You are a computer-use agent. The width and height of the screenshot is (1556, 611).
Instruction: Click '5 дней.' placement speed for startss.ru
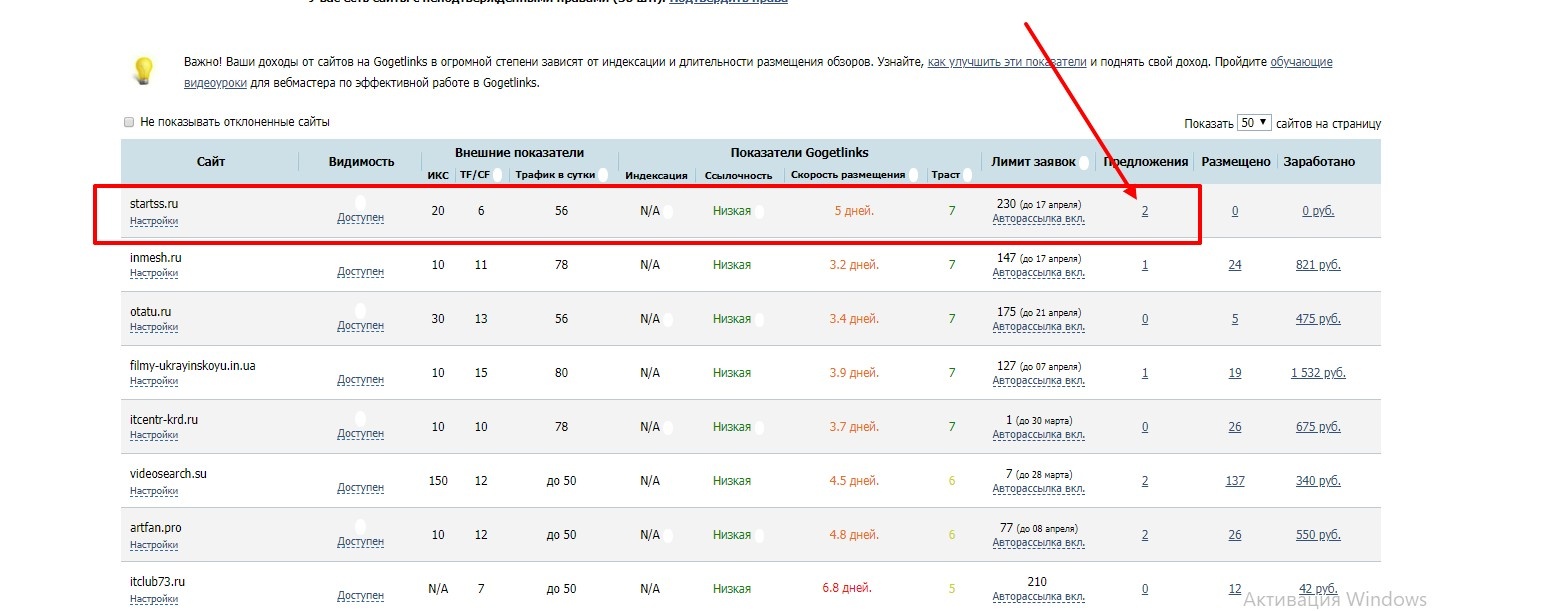click(854, 211)
